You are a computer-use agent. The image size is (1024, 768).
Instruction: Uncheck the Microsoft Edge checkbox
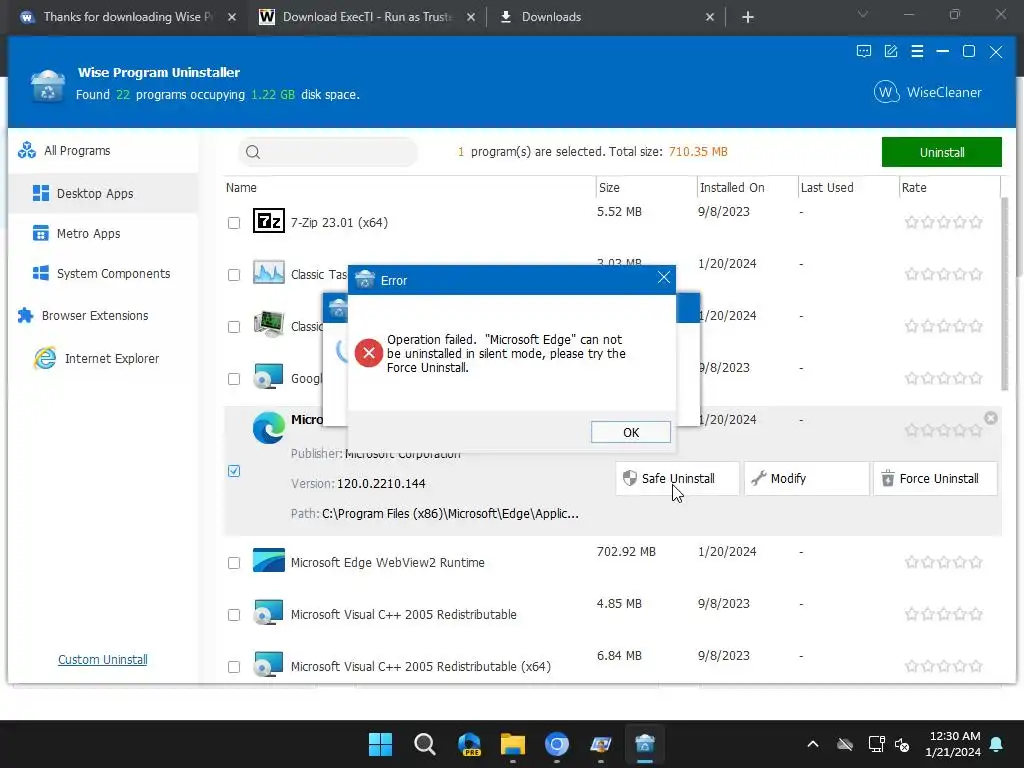[x=234, y=471]
